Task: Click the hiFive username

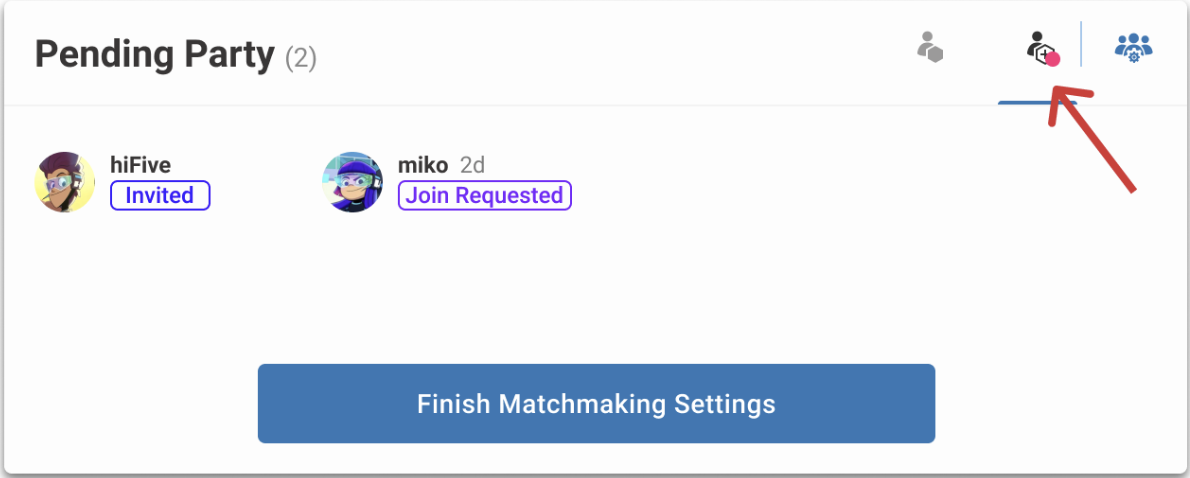Action: 140,165
